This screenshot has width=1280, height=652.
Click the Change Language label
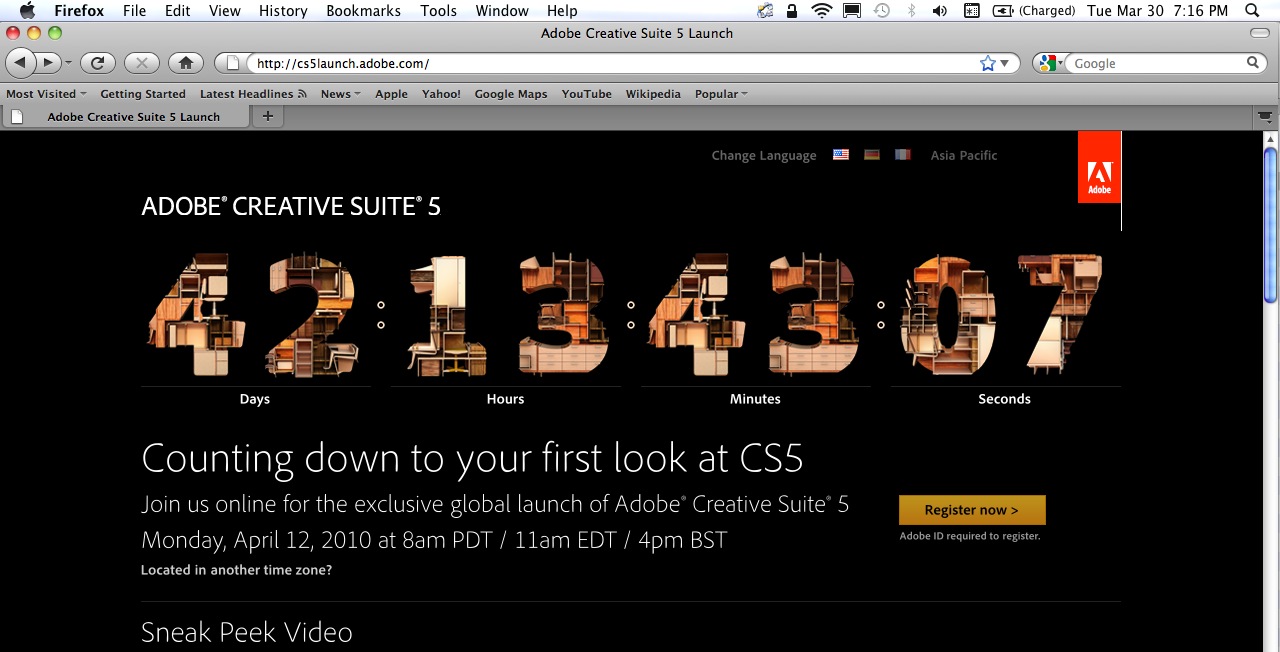coord(764,155)
